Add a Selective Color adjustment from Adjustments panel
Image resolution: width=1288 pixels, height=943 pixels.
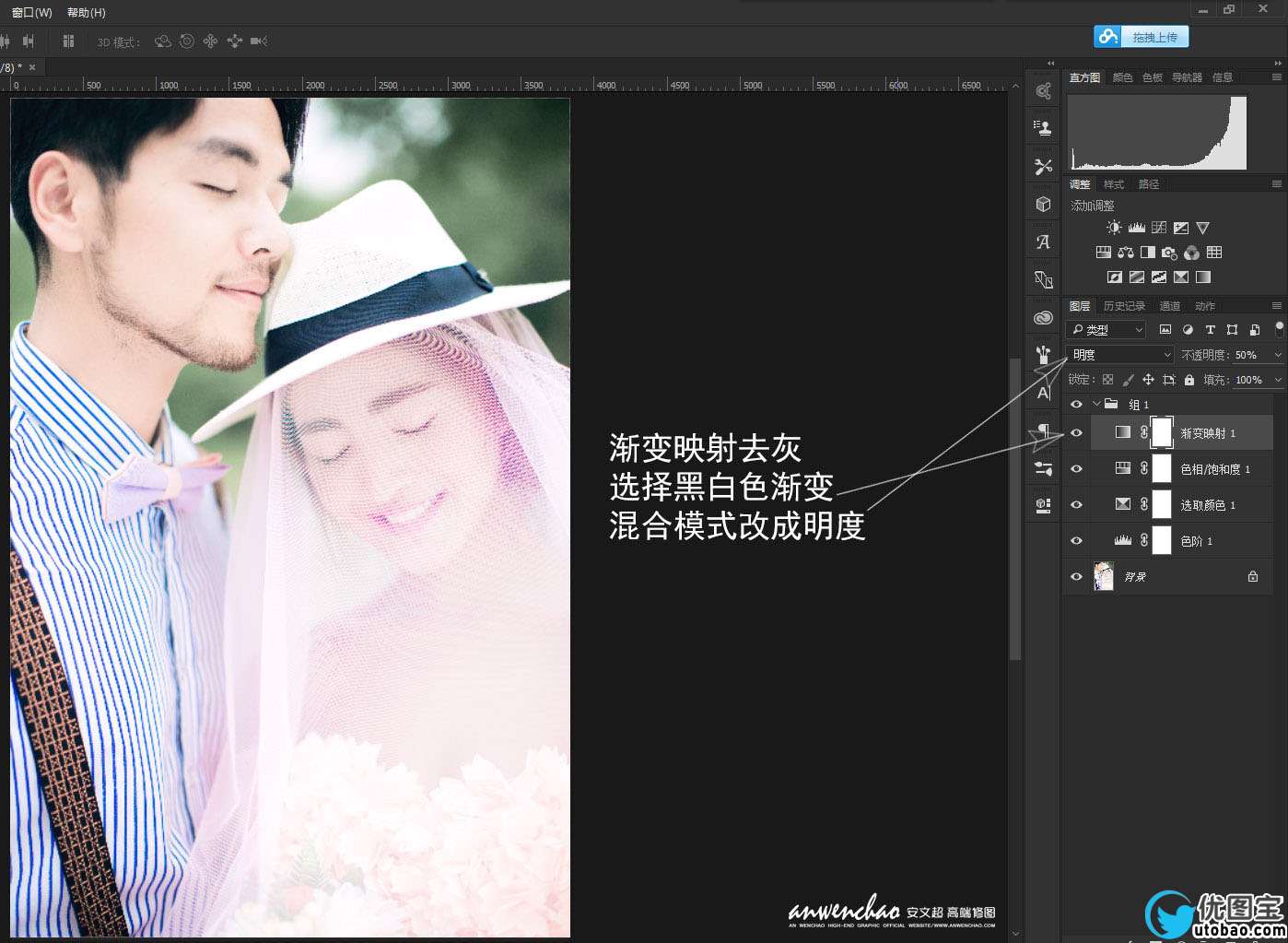coord(1181,277)
